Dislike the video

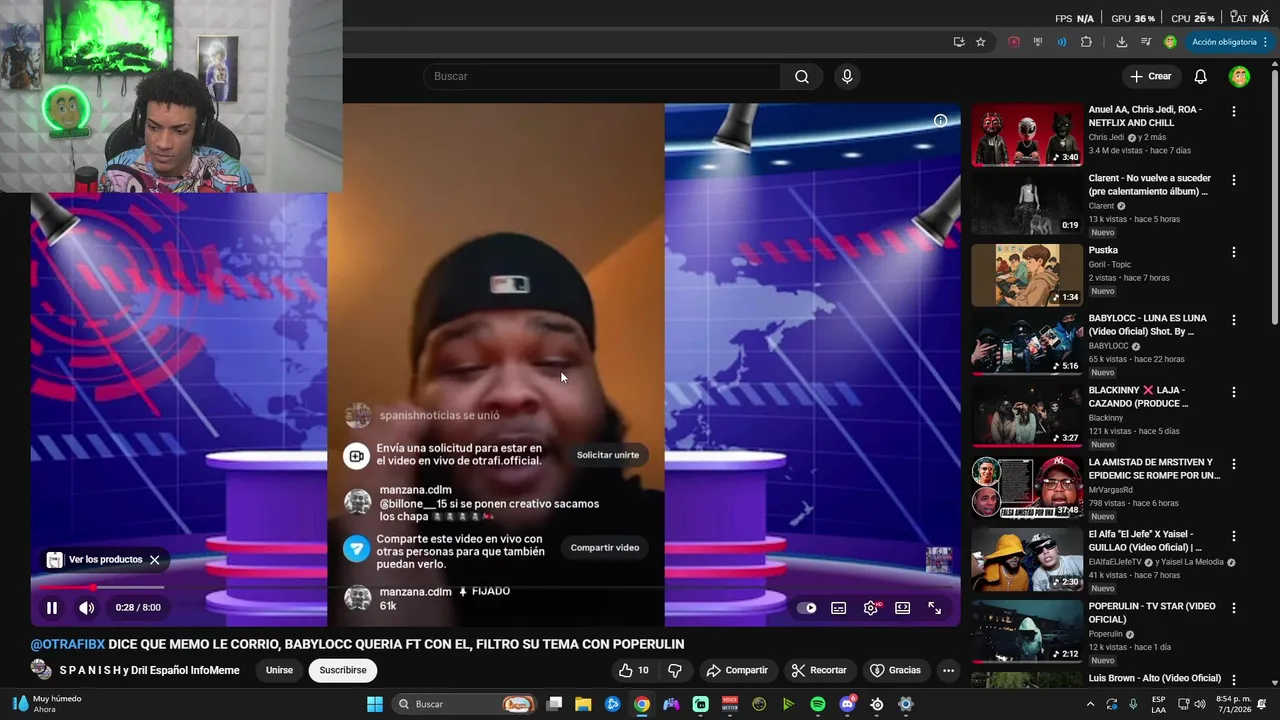(675, 670)
